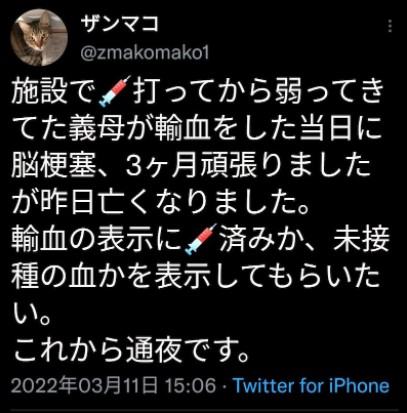407x413 pixels.
Task: Click the syringe emoji before 済みか
Action: pyautogui.click(x=200, y=239)
